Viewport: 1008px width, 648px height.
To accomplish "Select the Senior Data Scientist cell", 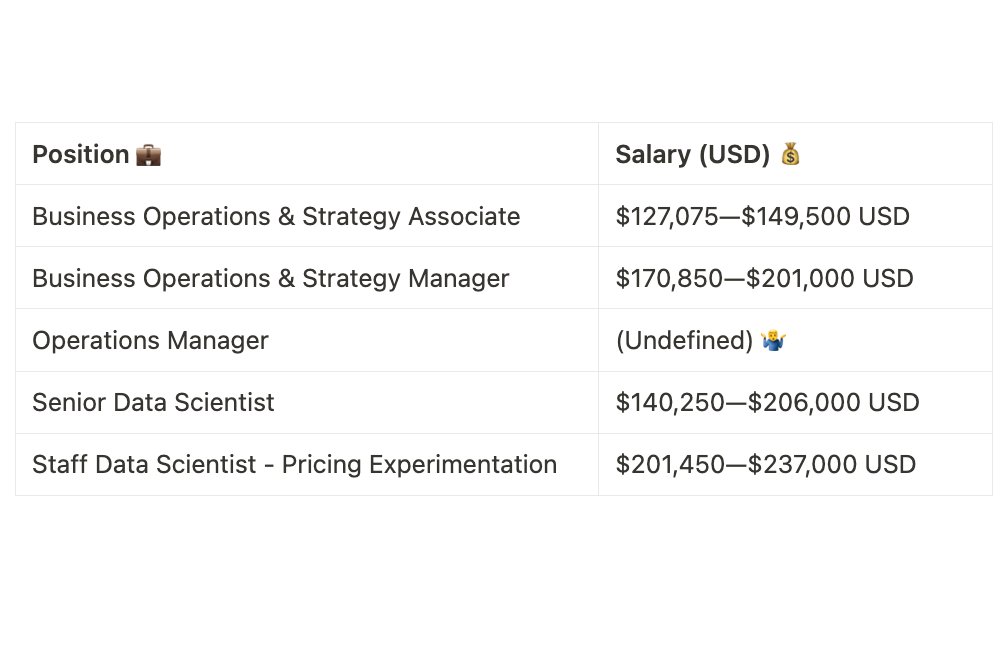I will [307, 402].
